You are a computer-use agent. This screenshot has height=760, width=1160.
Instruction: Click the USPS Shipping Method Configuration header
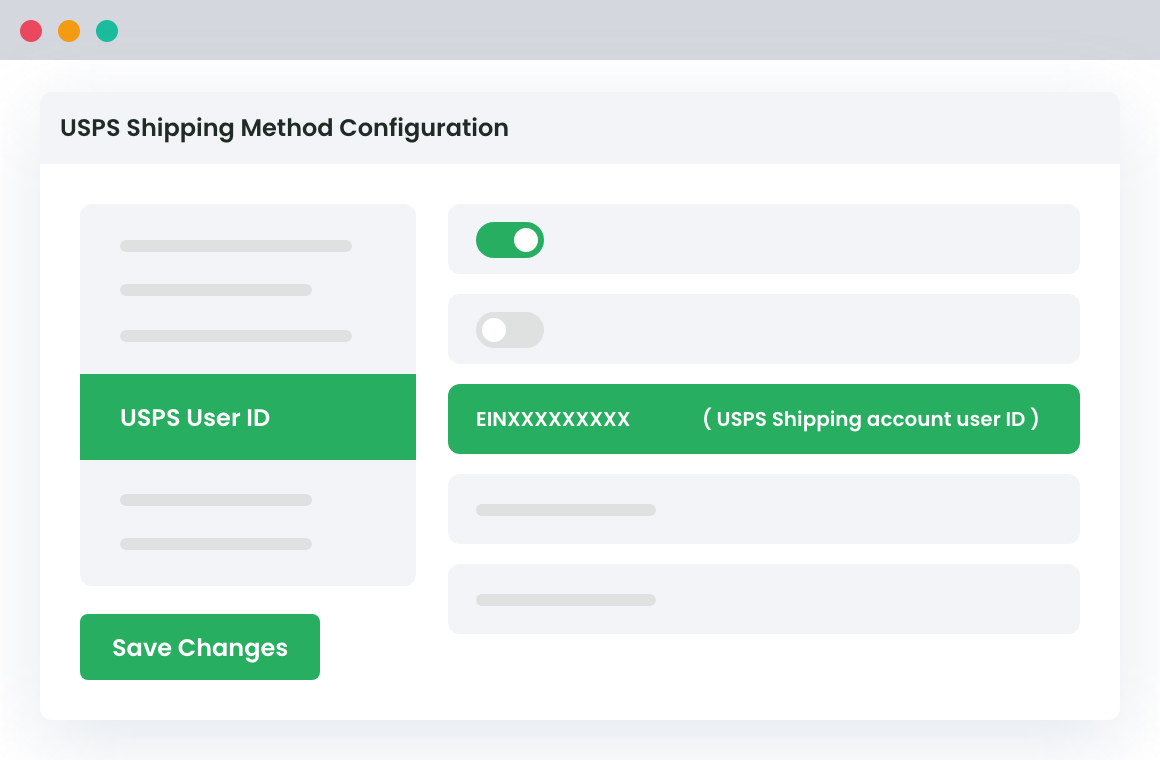click(284, 128)
